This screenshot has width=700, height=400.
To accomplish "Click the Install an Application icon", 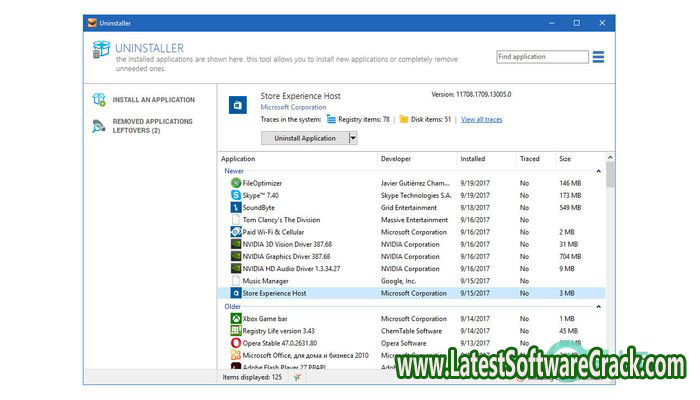I will [x=99, y=100].
